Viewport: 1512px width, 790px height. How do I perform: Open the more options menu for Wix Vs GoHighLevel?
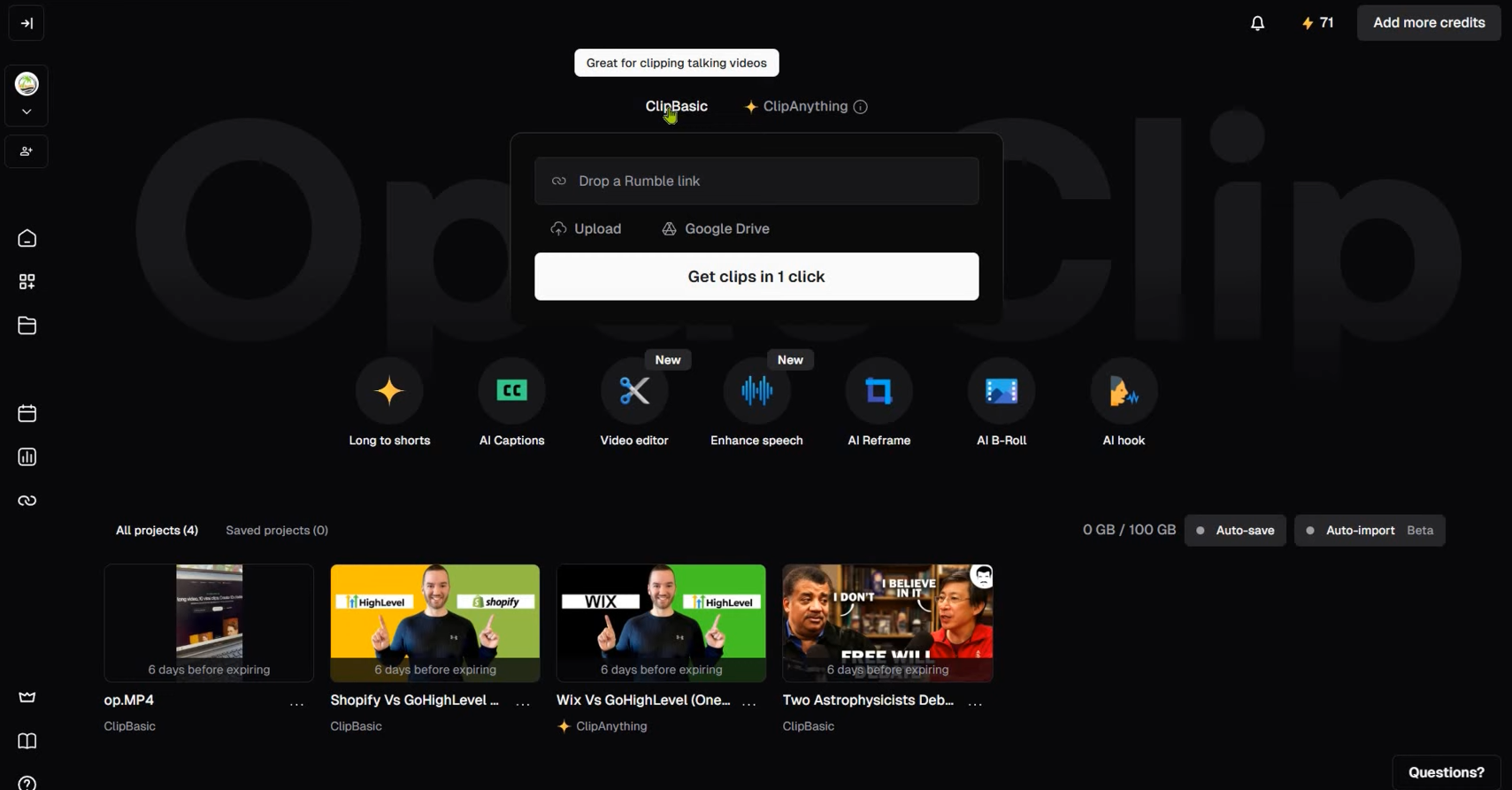click(749, 705)
